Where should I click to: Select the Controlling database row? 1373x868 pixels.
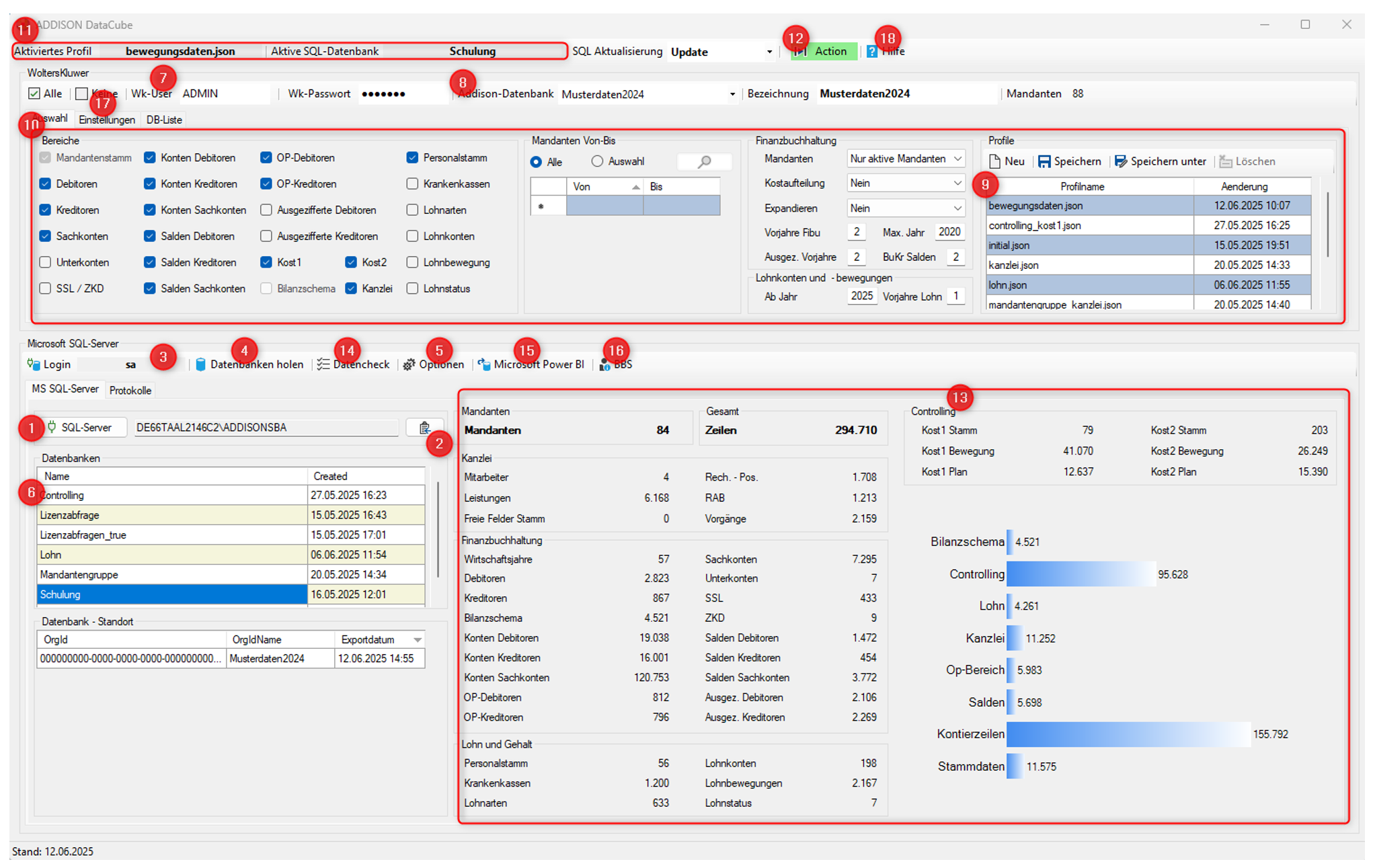point(231,496)
